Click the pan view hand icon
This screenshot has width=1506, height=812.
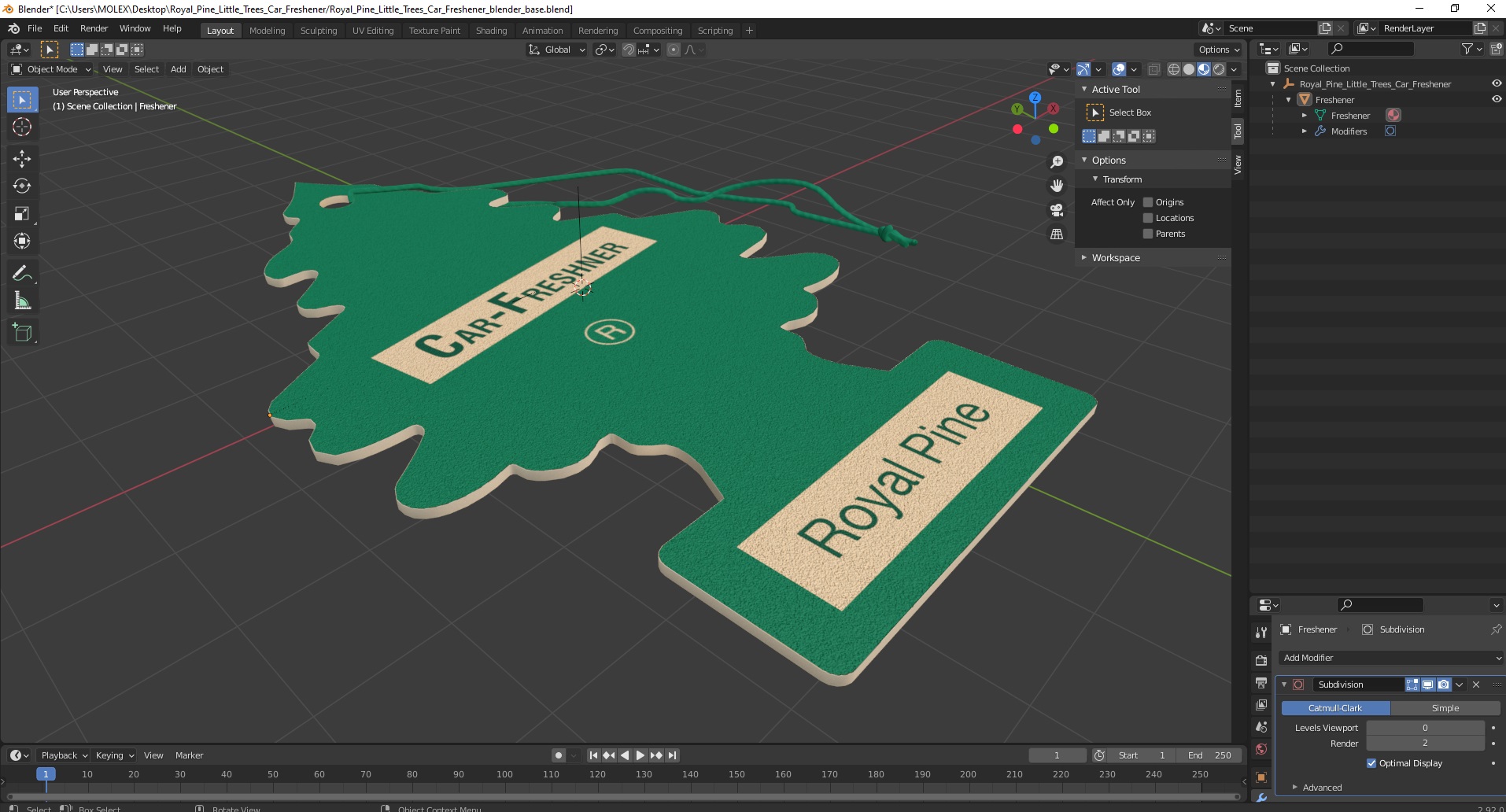[1057, 186]
